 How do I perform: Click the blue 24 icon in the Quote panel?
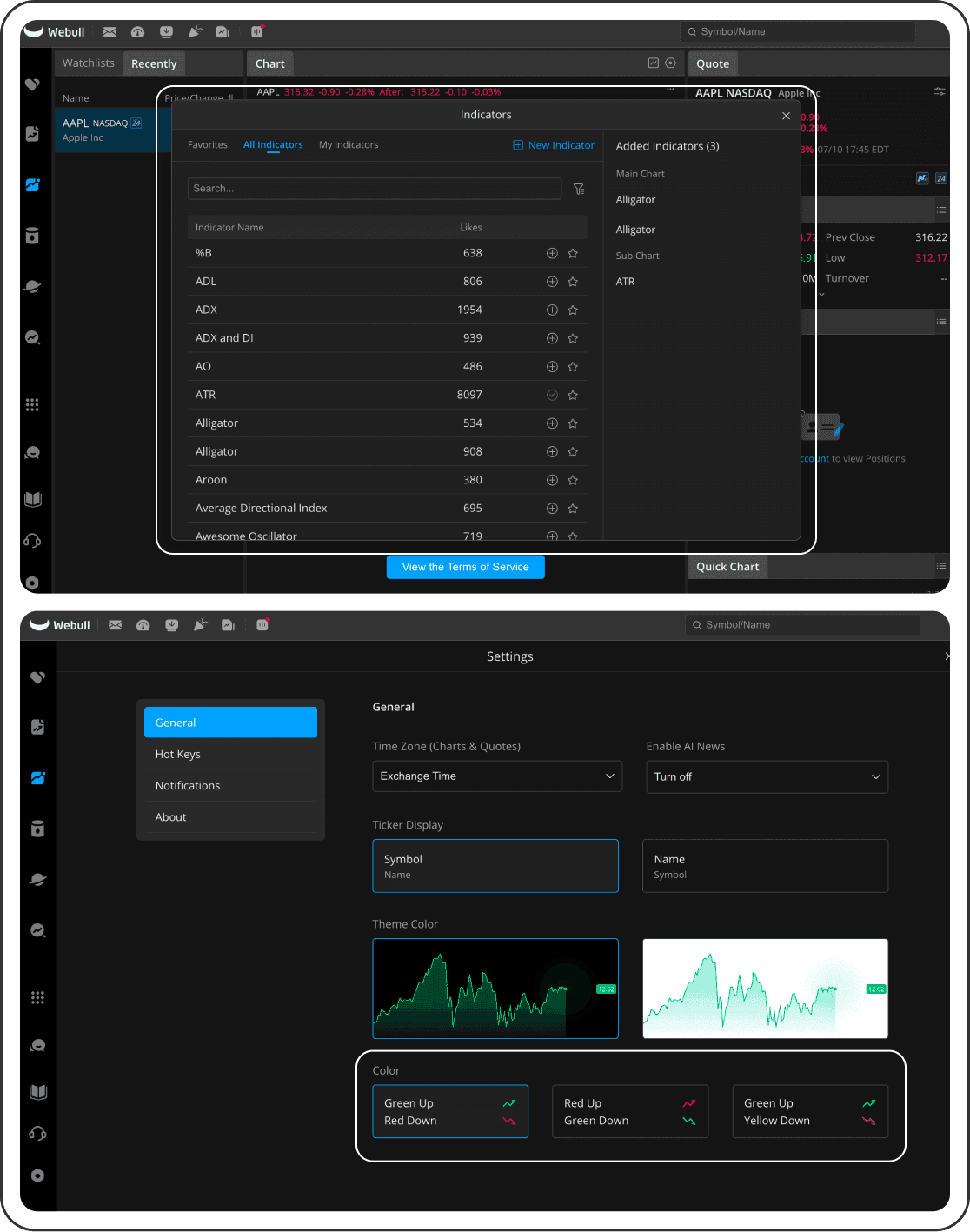click(941, 178)
